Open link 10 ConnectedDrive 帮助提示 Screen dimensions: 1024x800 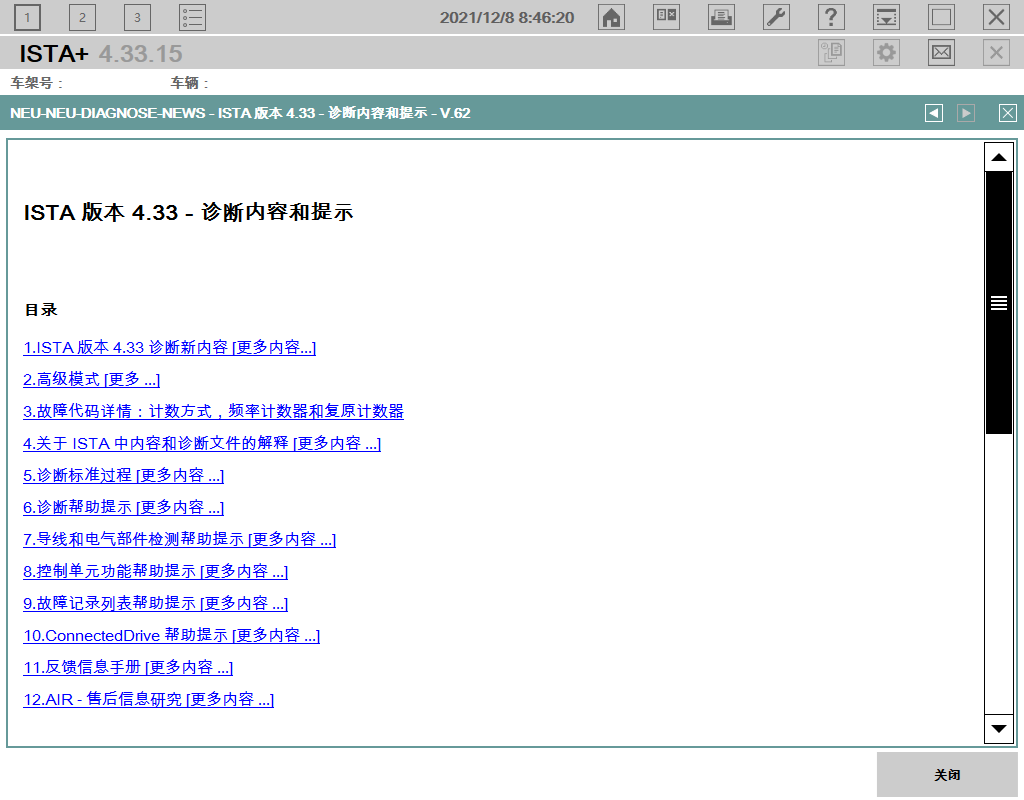pyautogui.click(x=172, y=635)
